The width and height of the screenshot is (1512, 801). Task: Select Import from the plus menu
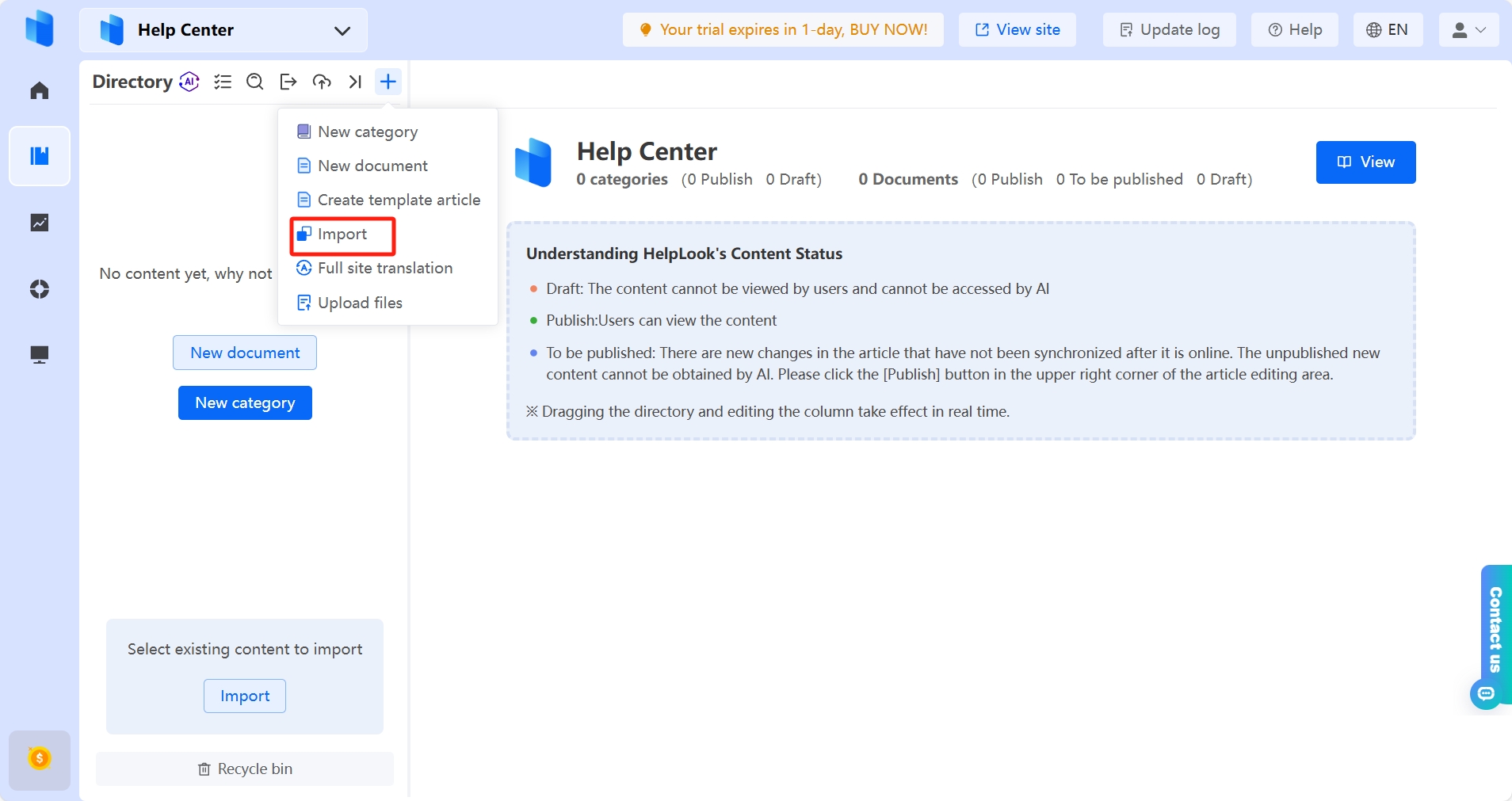click(x=341, y=235)
